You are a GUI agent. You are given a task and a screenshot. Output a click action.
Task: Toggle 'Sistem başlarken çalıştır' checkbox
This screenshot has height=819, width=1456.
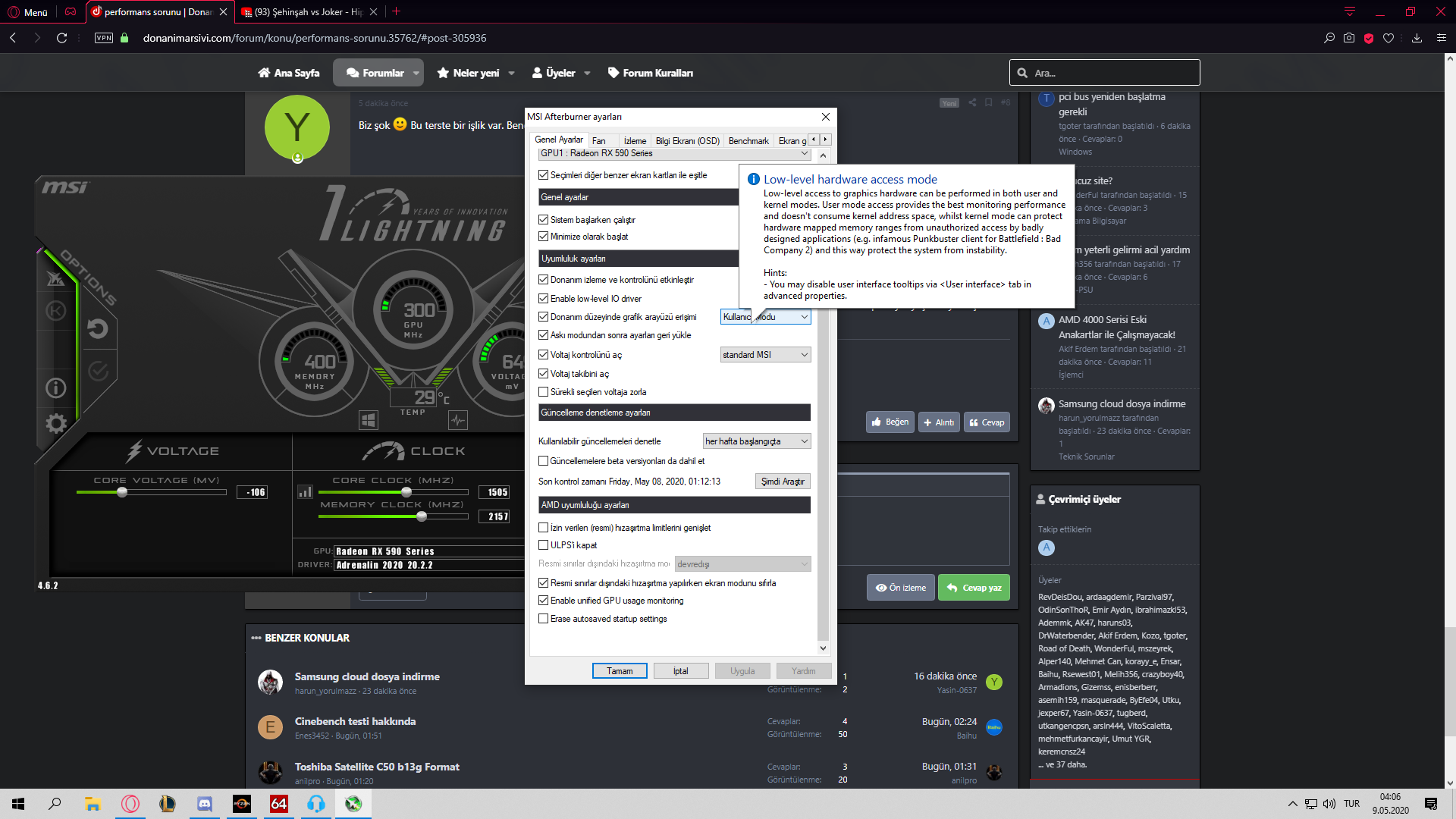543,220
